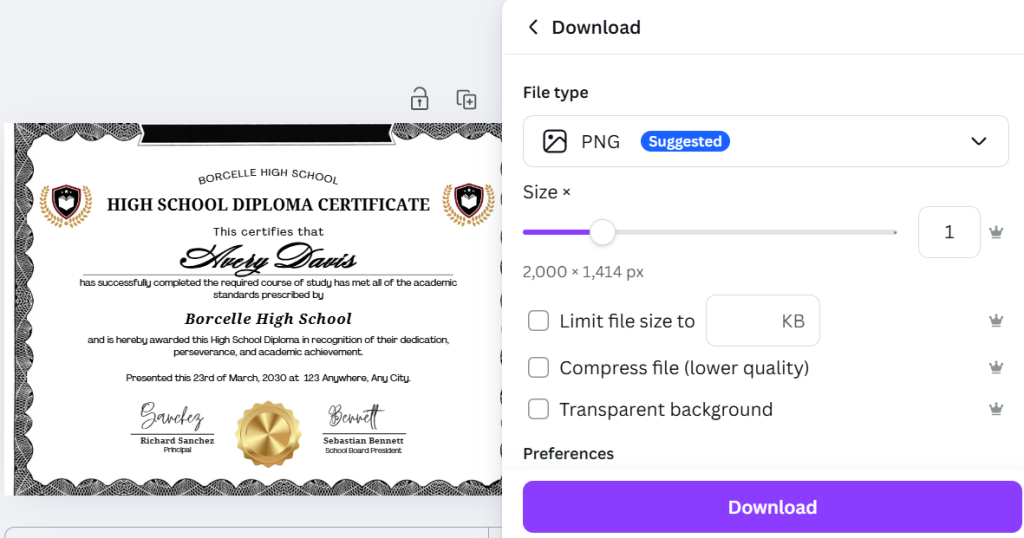Click the image icon in File type box
The height and width of the screenshot is (538, 1024).
[x=555, y=141]
